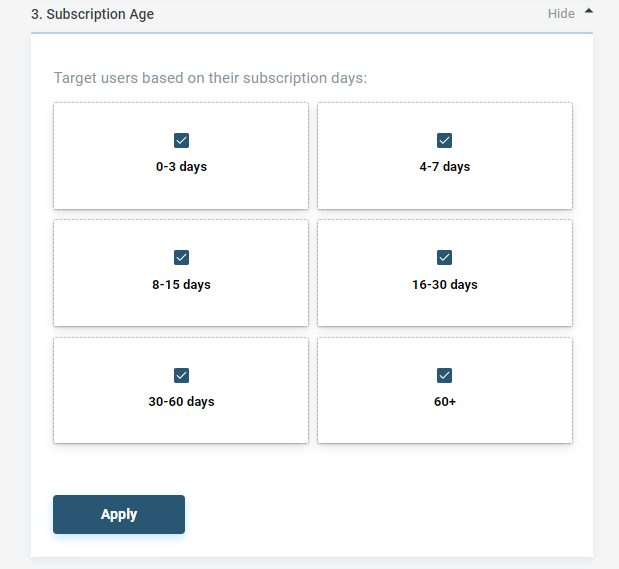Select the 4-7 days option card
The image size is (619, 569).
445,156
